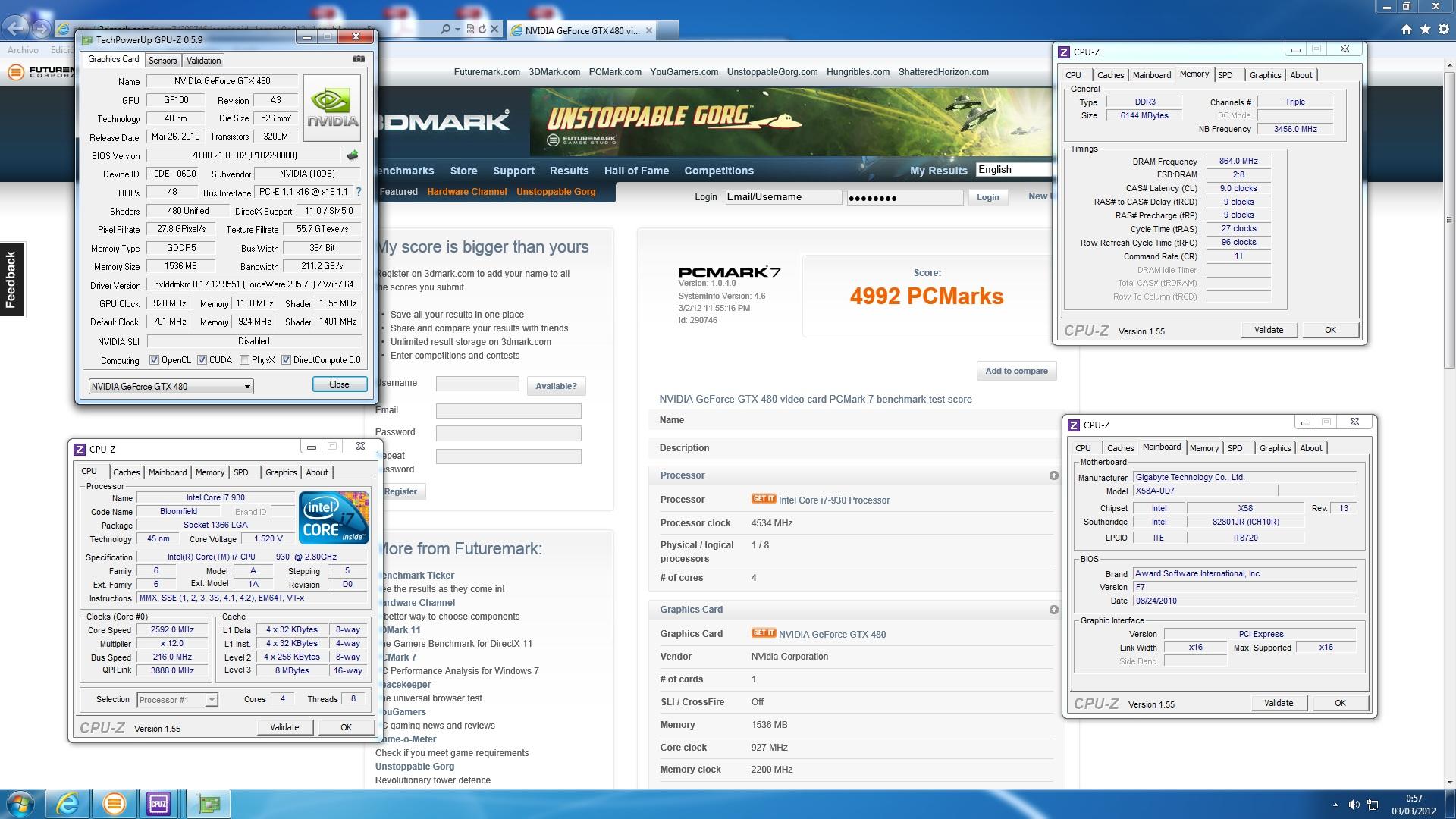Open the address bar search dropdown arrow
The image size is (1456, 819).
pos(457,29)
